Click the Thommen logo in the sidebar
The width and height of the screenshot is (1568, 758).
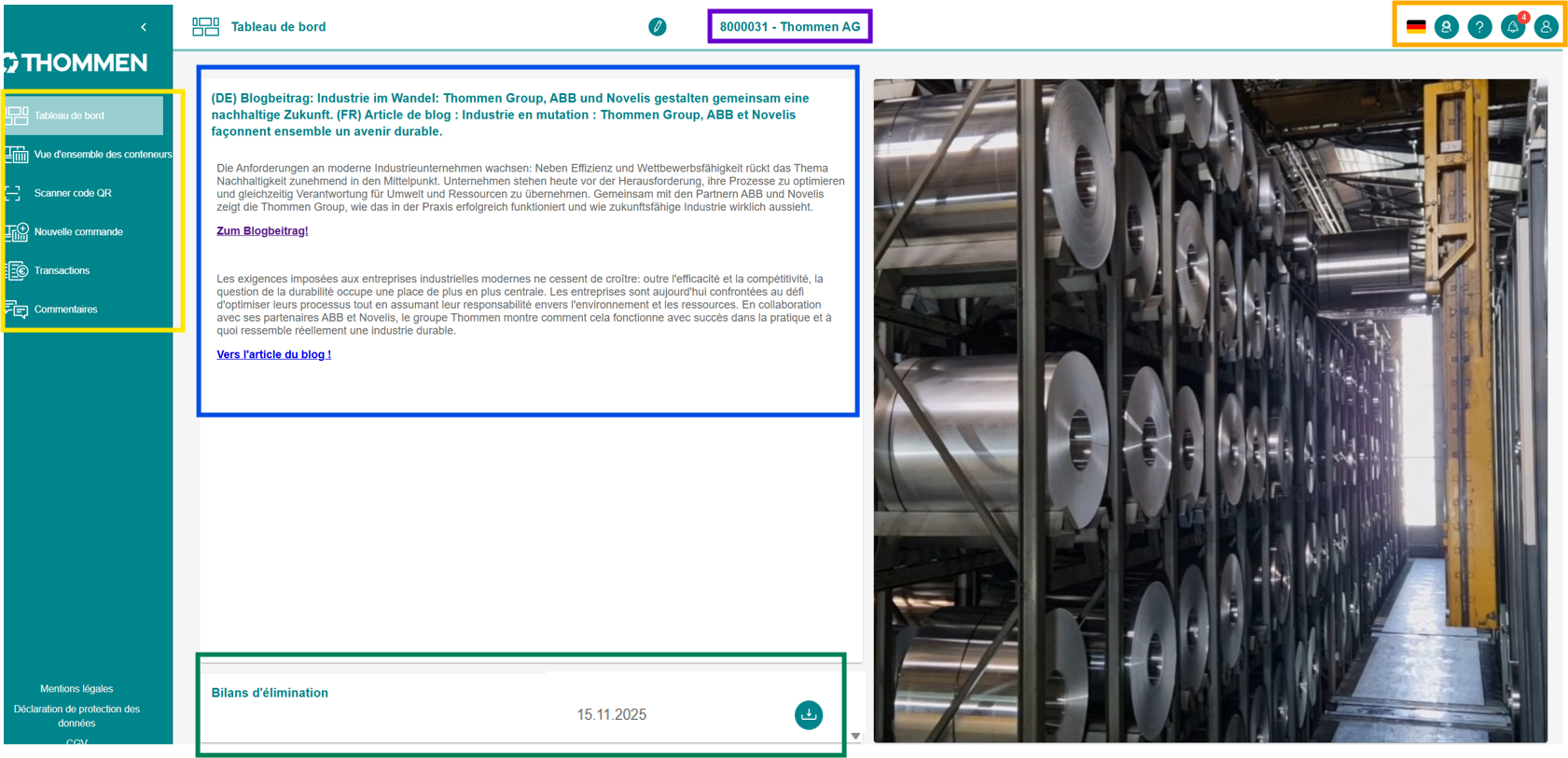tap(76, 62)
